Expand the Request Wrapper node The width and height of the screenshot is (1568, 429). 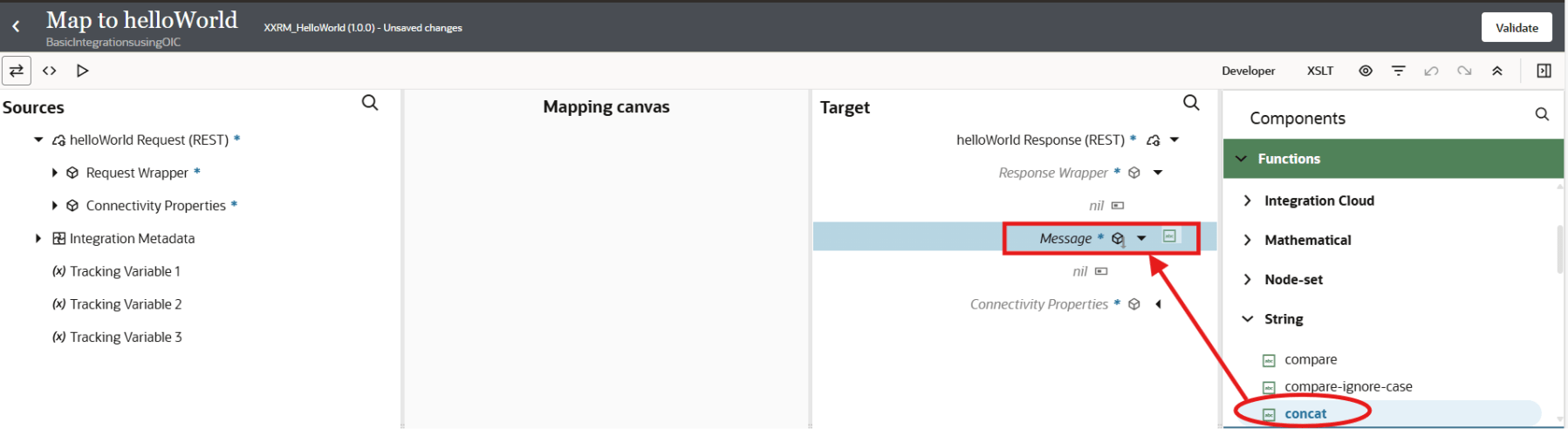click(55, 173)
